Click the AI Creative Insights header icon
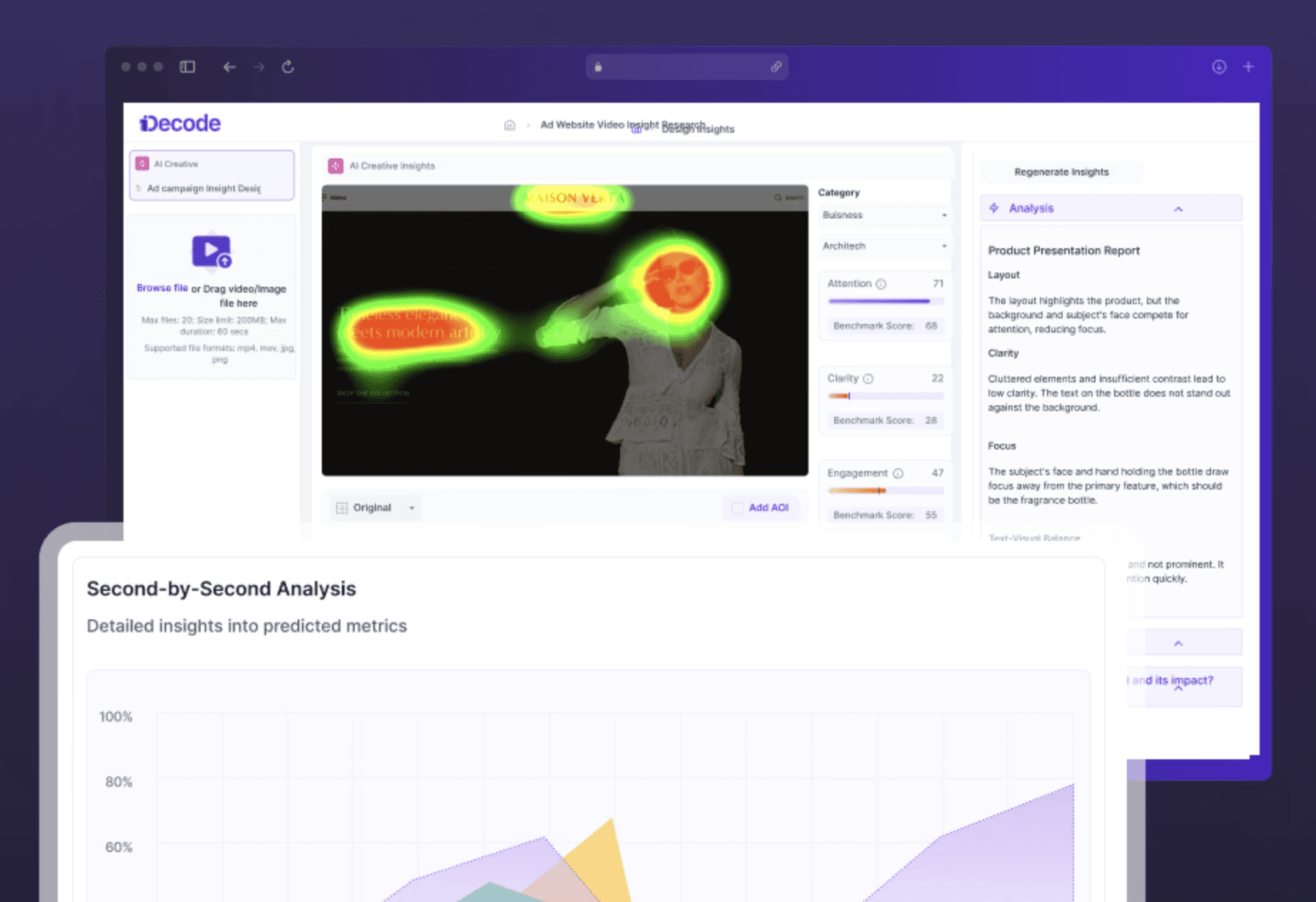 click(335, 166)
